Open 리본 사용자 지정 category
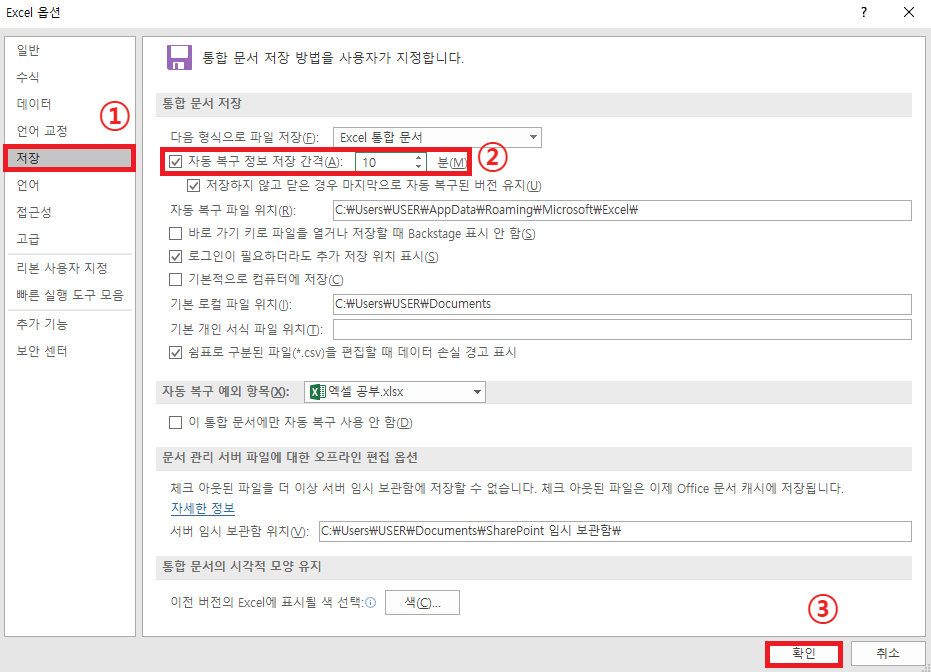931x672 pixels. [x=69, y=268]
